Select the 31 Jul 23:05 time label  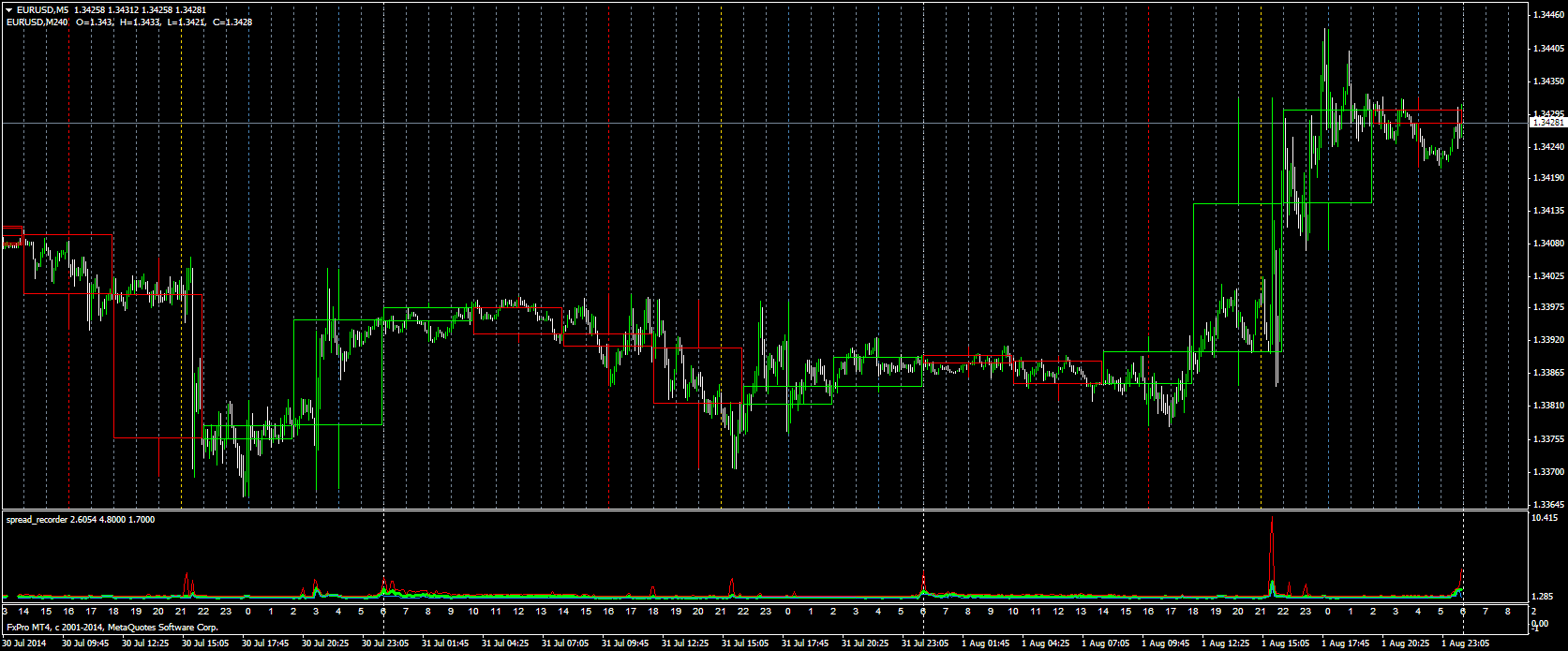[922, 644]
